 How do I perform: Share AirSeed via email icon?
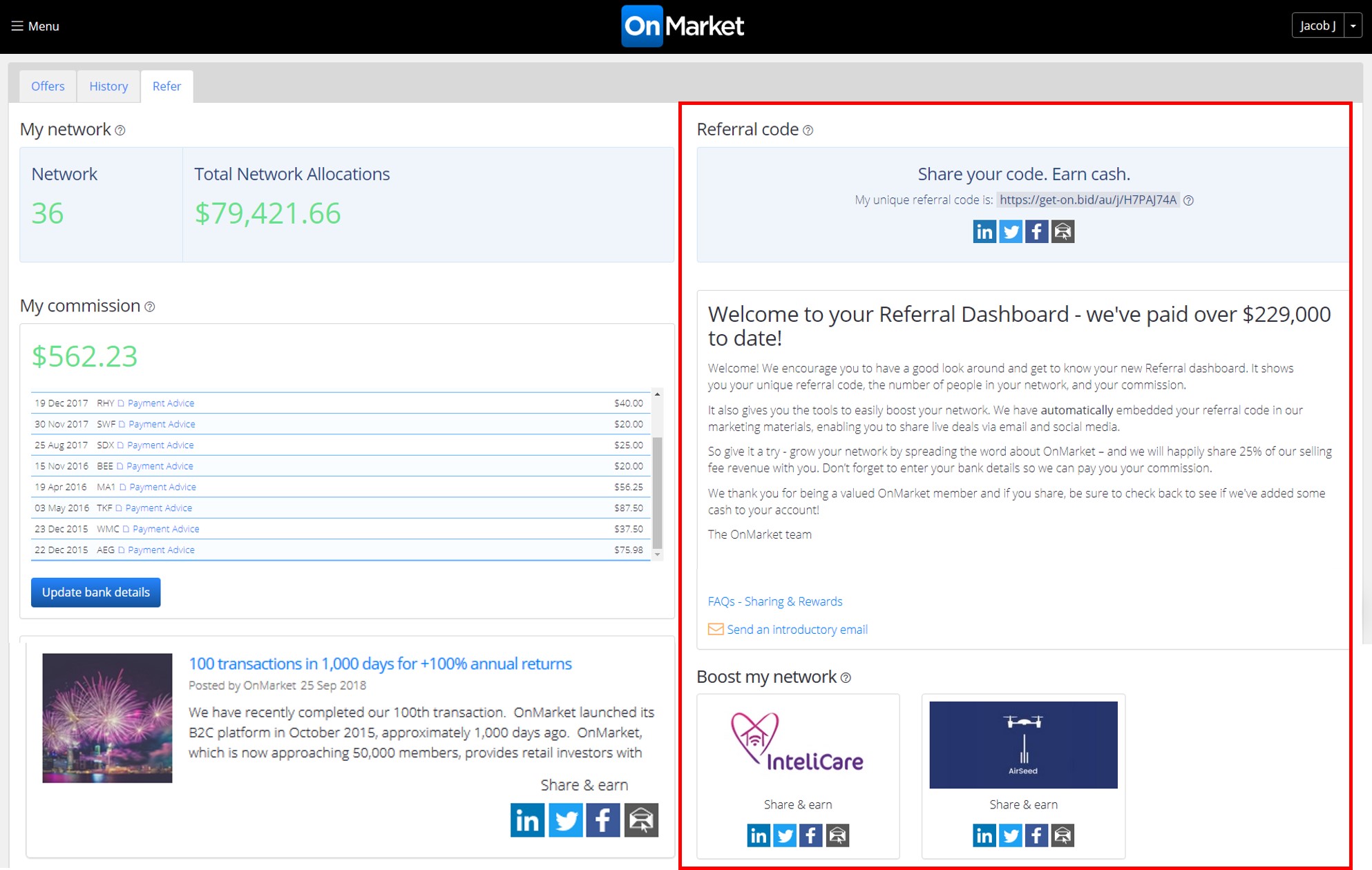click(x=1063, y=835)
